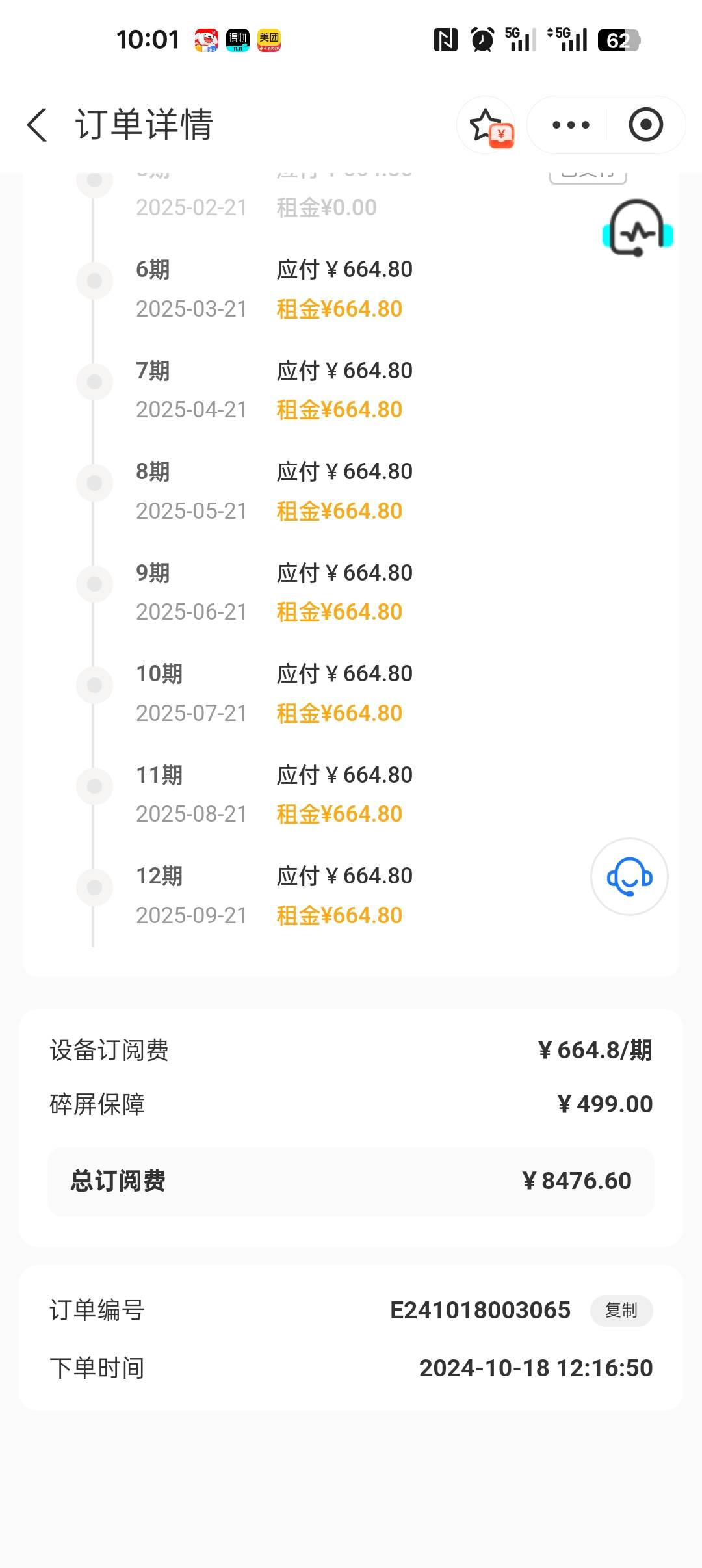Open the black headset support assistant
This screenshot has height=1568, width=702.
[638, 229]
